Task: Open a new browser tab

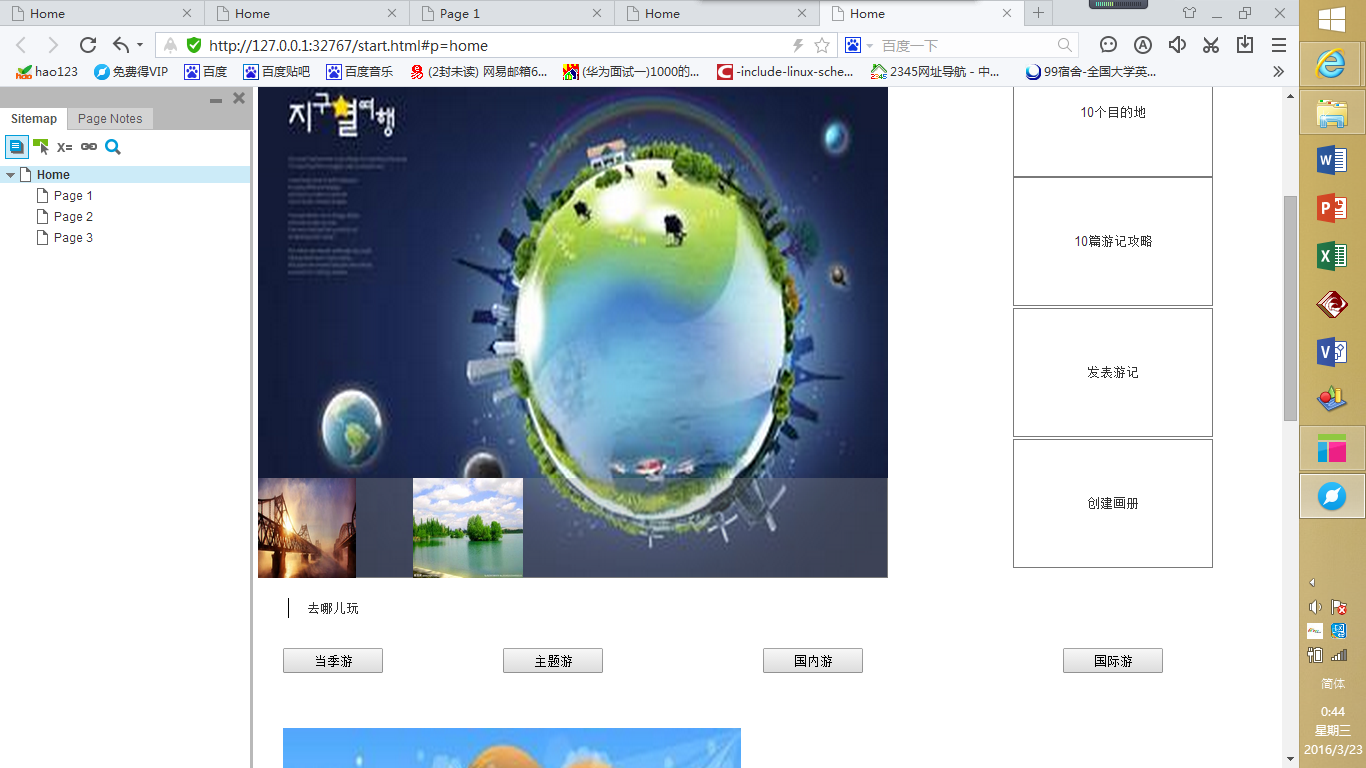Action: pyautogui.click(x=1038, y=13)
